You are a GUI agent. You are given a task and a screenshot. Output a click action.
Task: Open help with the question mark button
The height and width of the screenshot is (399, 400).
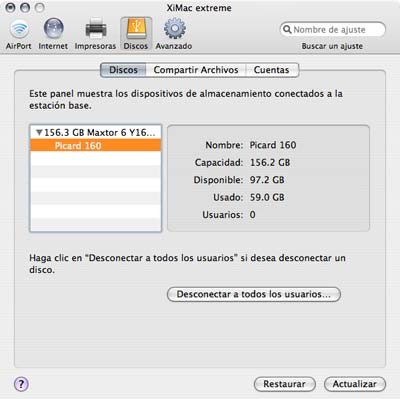coord(21,384)
